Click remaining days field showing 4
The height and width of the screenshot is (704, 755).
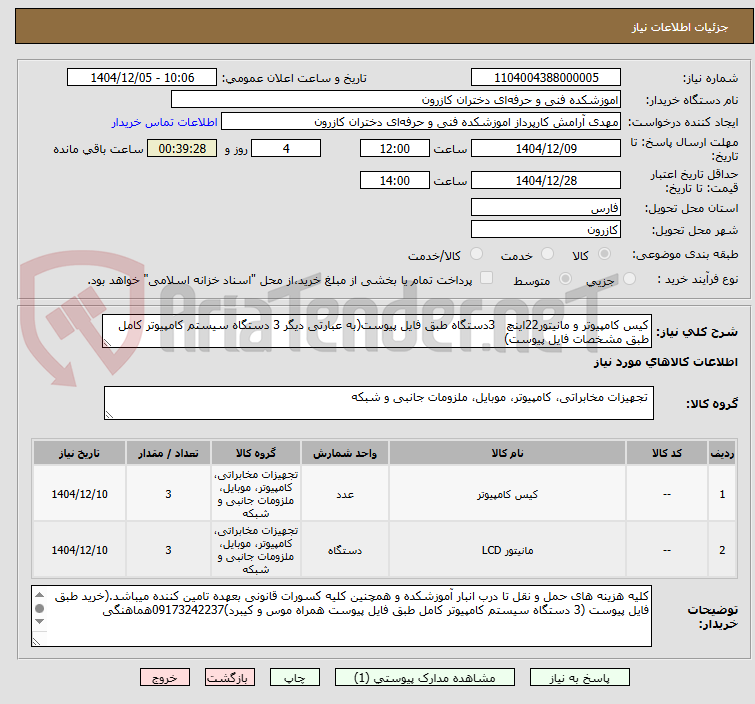[x=286, y=148]
